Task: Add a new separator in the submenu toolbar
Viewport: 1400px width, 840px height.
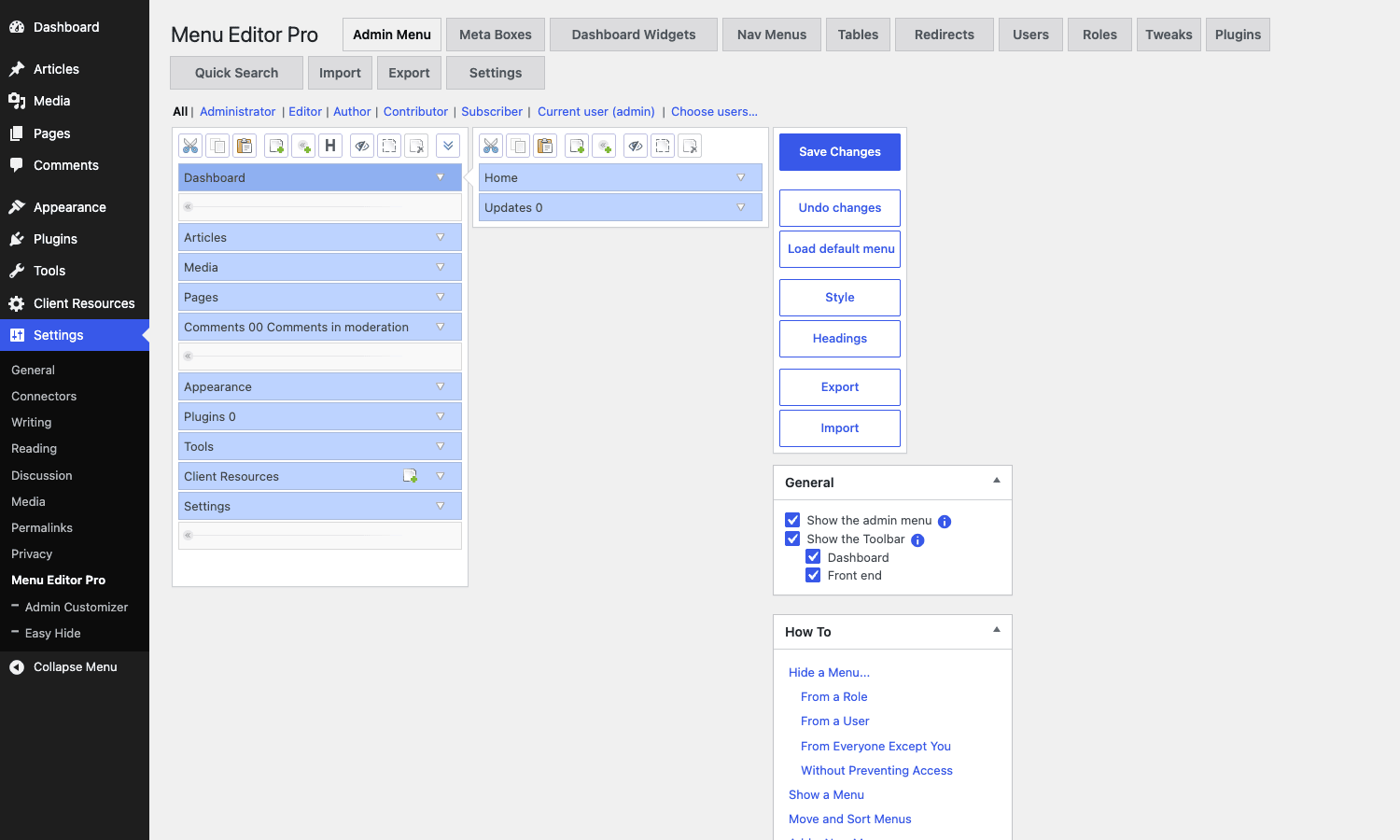Action: click(604, 146)
